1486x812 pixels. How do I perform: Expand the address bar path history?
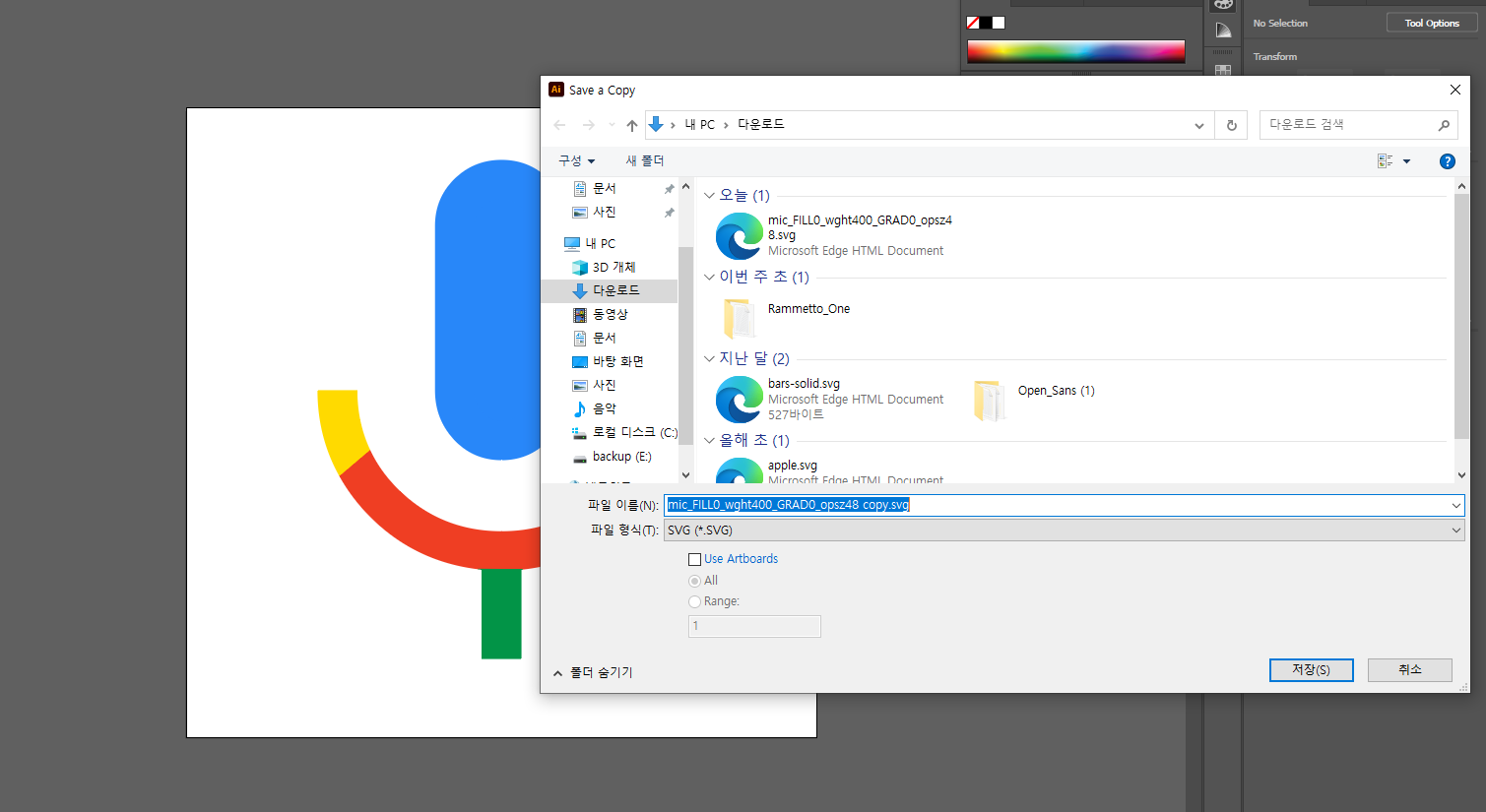pyautogui.click(x=1198, y=125)
